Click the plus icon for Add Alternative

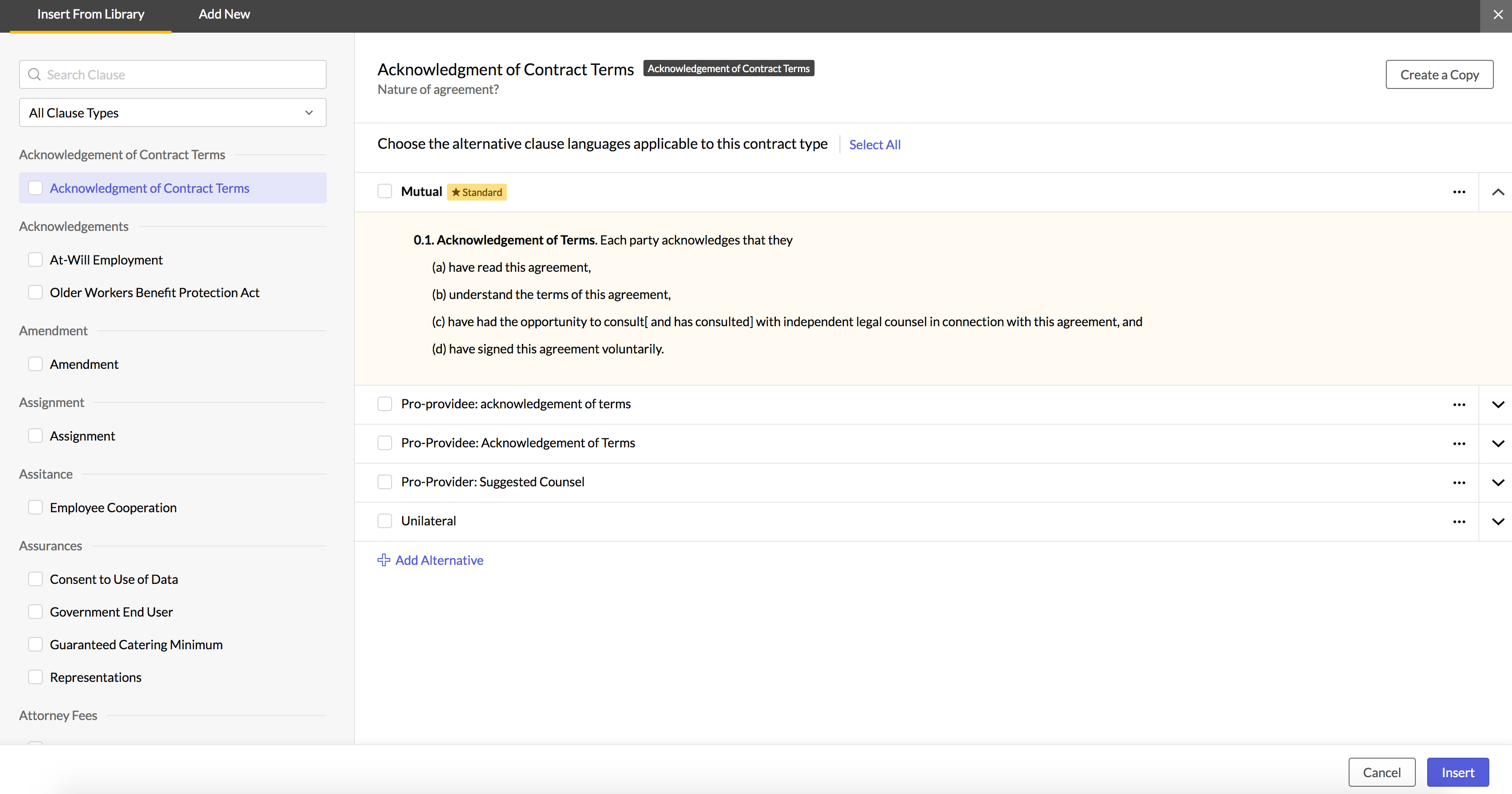point(384,560)
